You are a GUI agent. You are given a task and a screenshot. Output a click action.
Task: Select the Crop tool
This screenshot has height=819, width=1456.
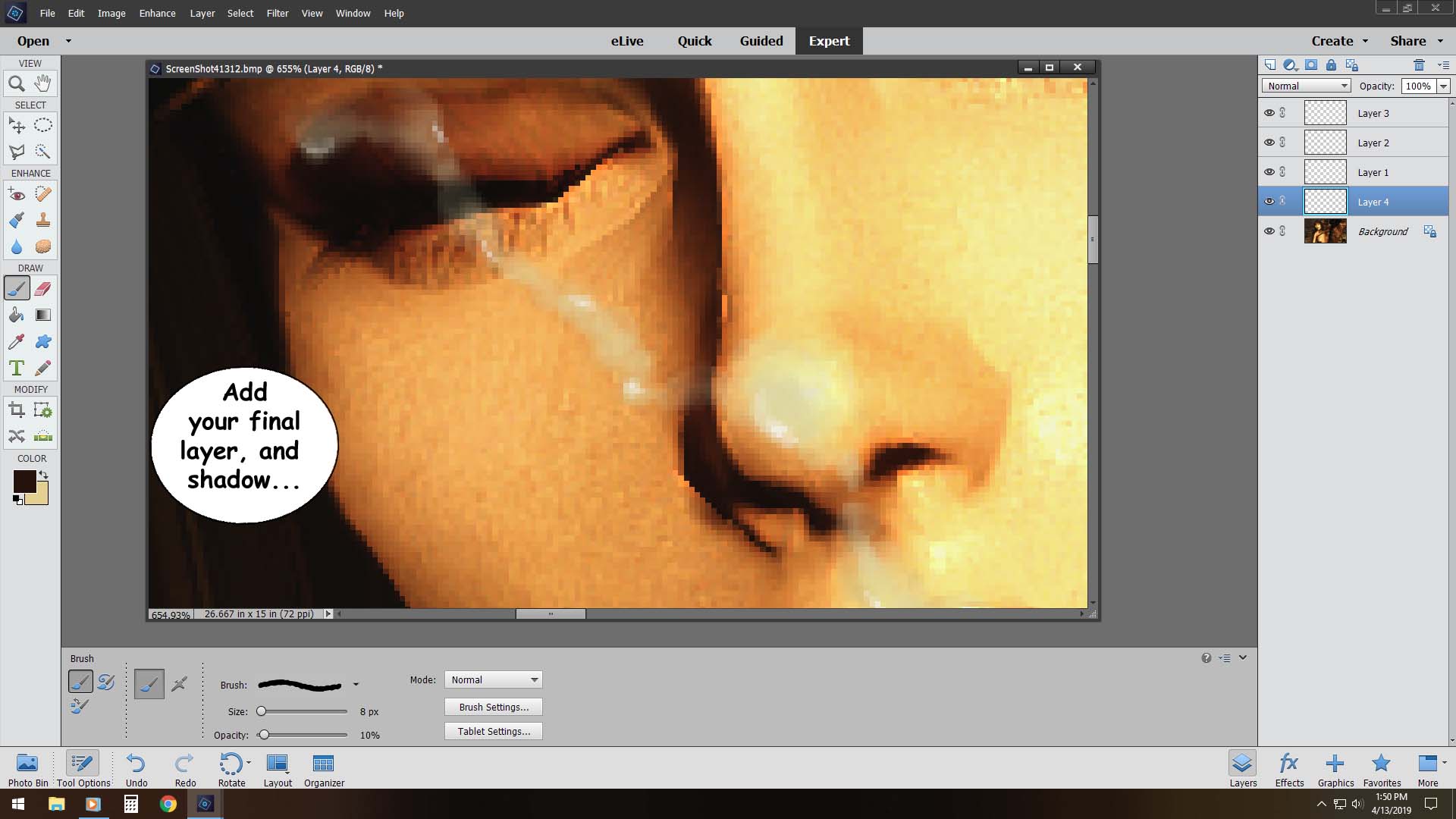click(x=17, y=411)
